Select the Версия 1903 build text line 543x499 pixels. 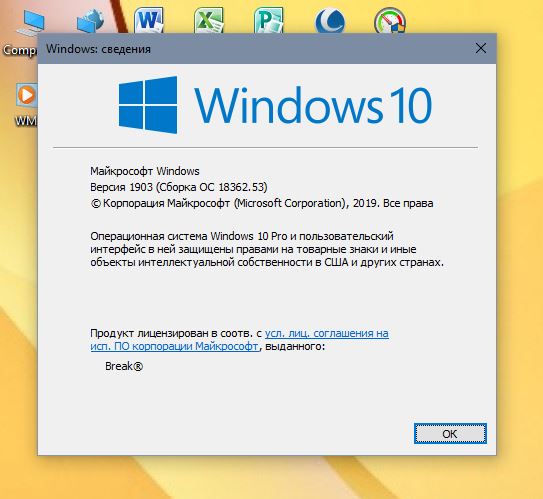[179, 187]
